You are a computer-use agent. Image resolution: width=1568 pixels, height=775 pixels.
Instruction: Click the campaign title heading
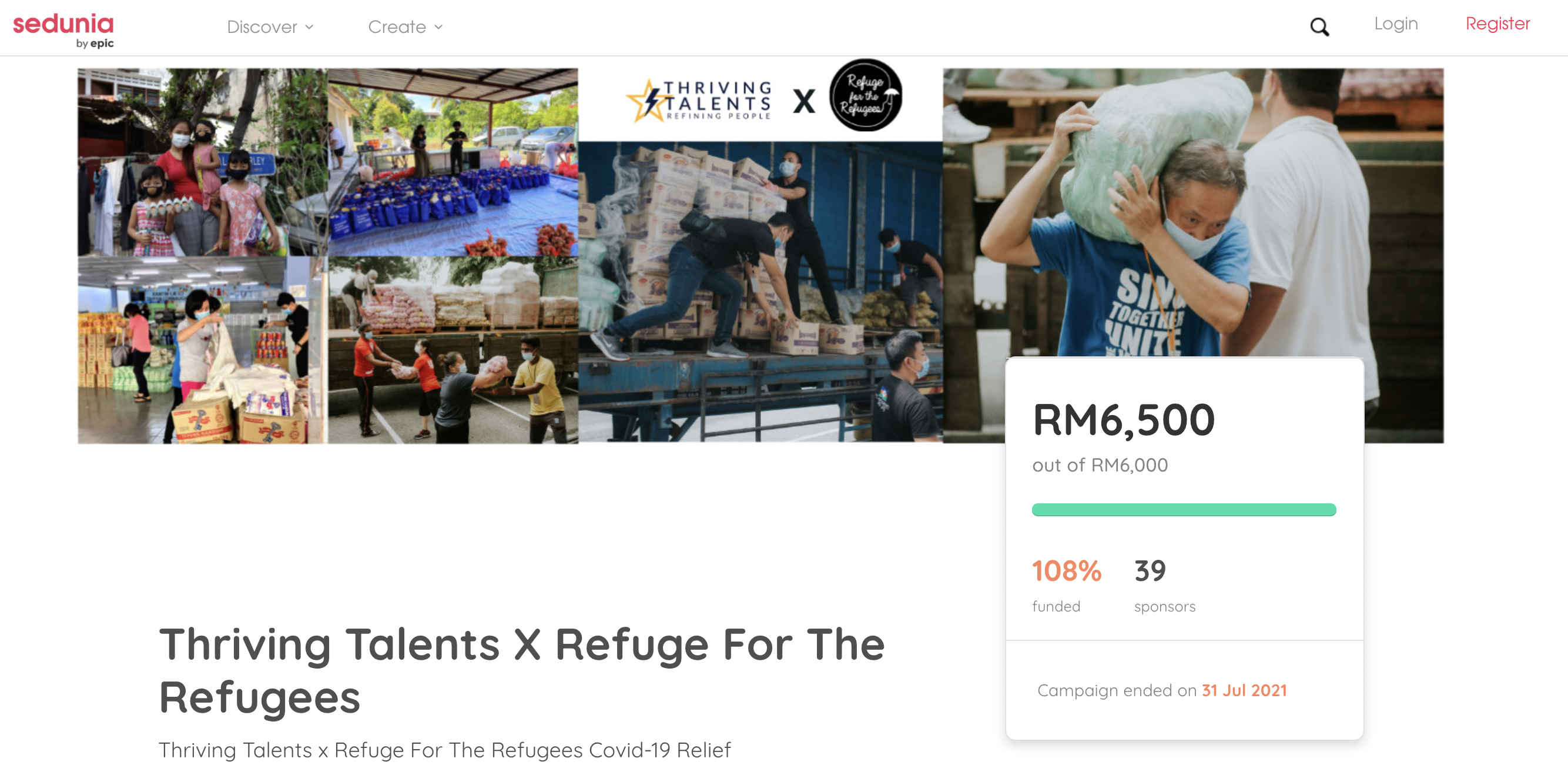(522, 670)
